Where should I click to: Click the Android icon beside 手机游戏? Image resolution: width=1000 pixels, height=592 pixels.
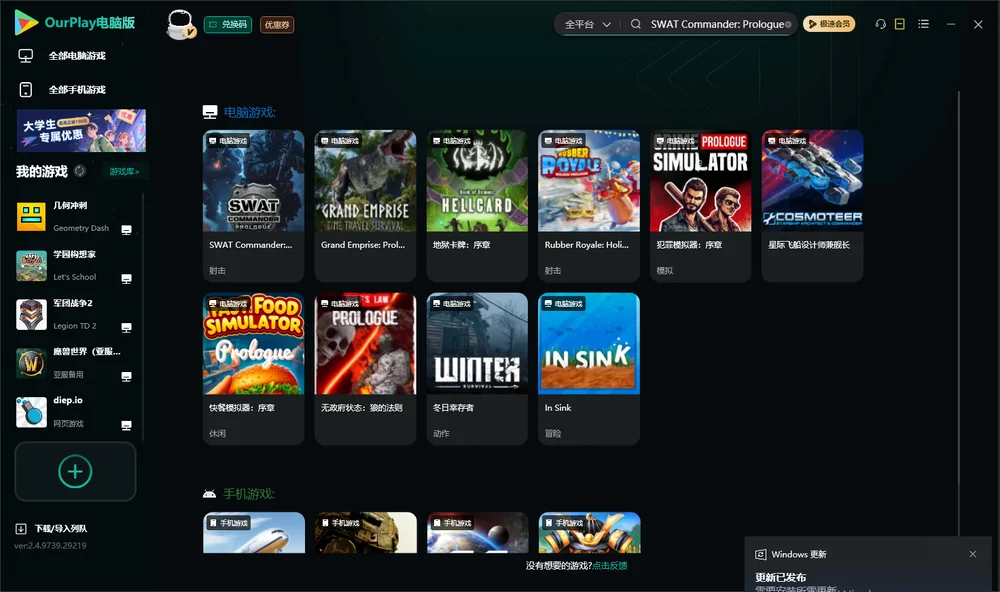(209, 494)
